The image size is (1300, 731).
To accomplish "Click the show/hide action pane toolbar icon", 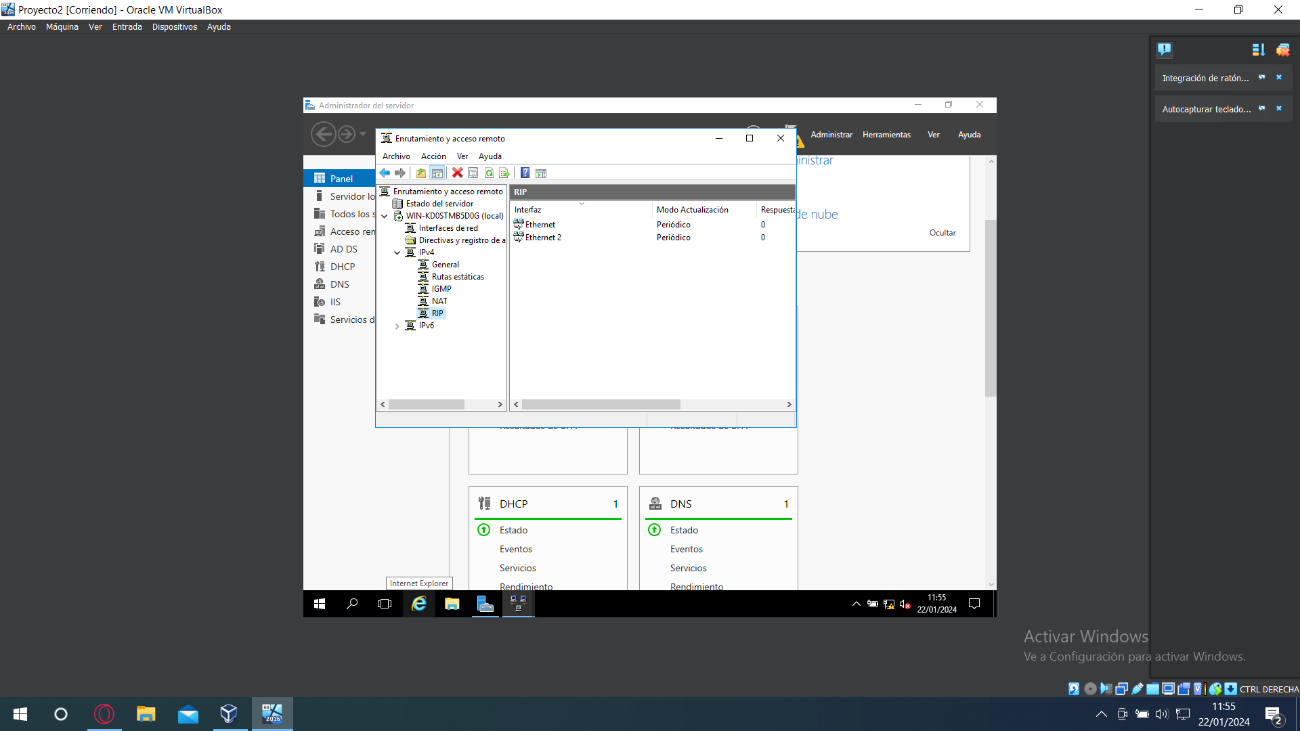I will pyautogui.click(x=541, y=173).
